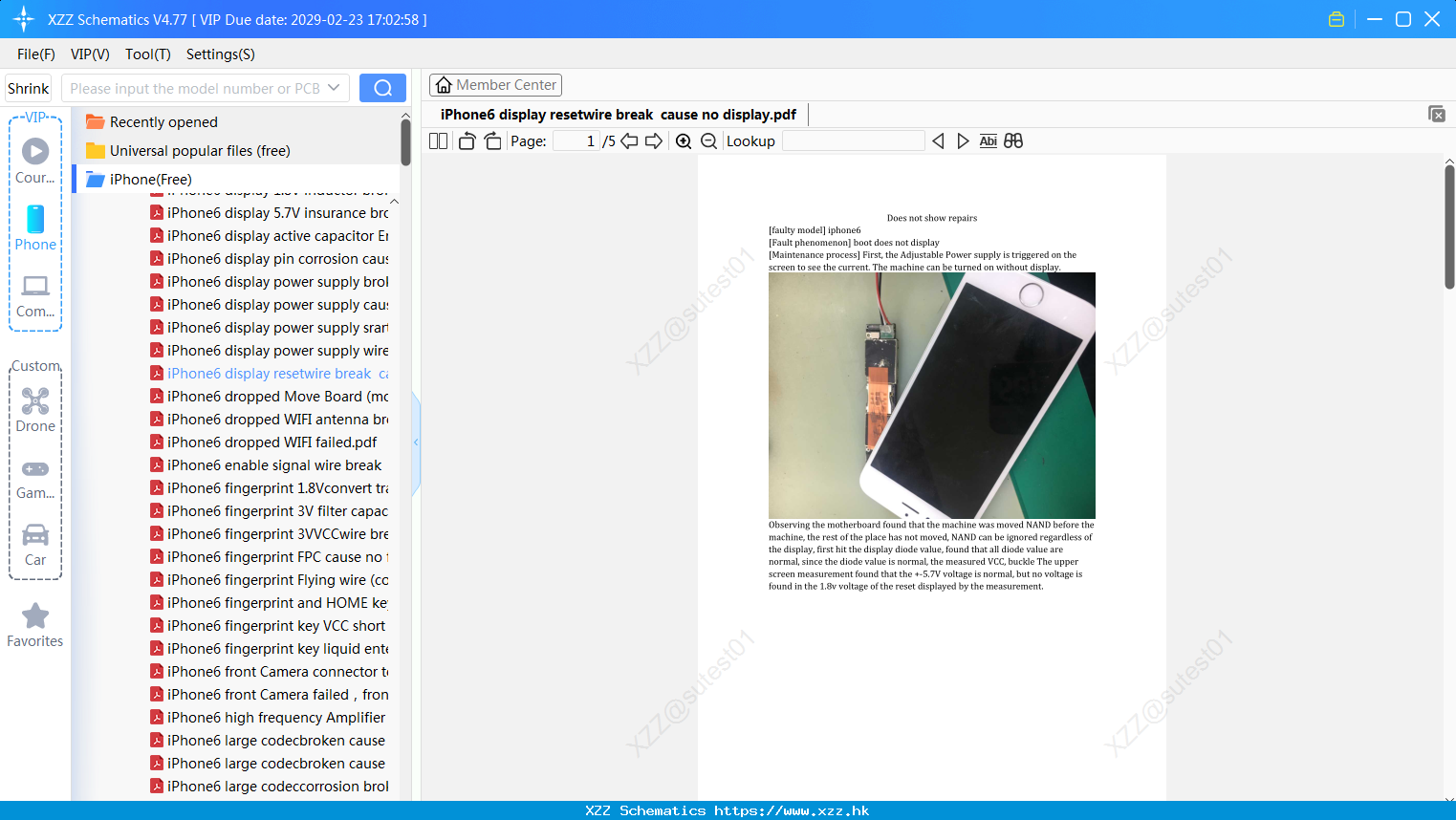This screenshot has width=1456, height=820.
Task: Open the VIP(V) menu
Action: [x=90, y=54]
